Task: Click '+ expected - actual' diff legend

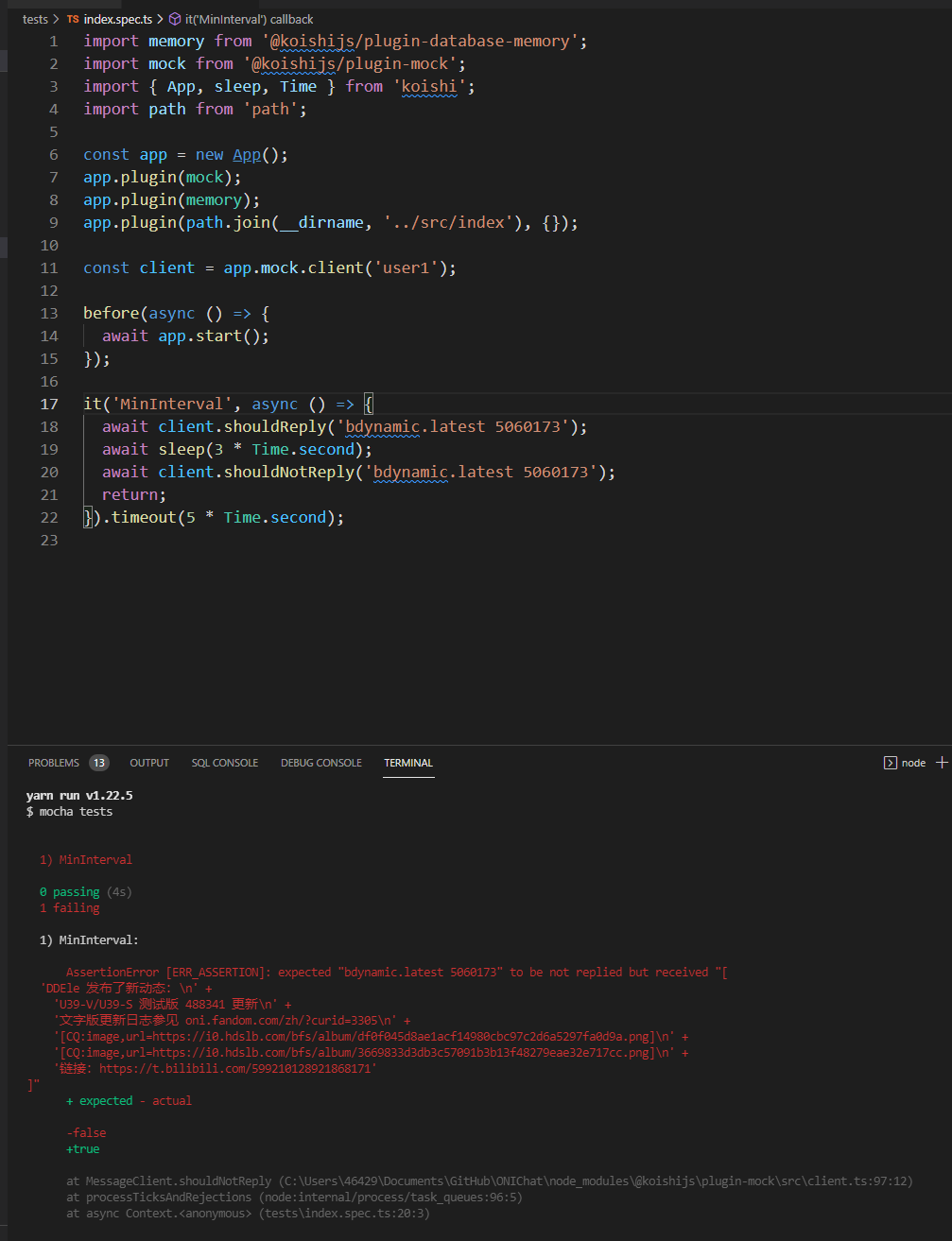Action: pos(129,1101)
